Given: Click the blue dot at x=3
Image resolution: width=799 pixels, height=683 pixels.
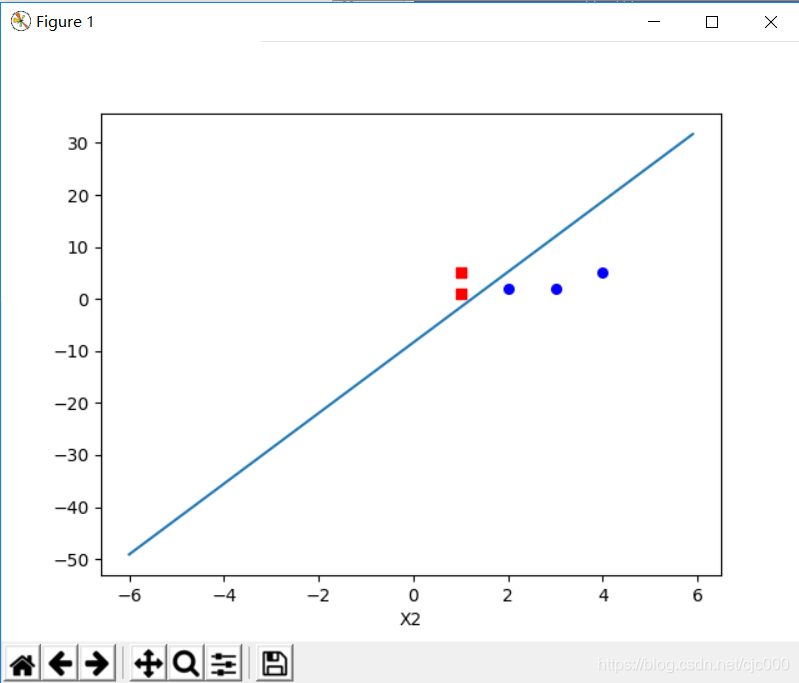Looking at the screenshot, I should click(x=556, y=289).
